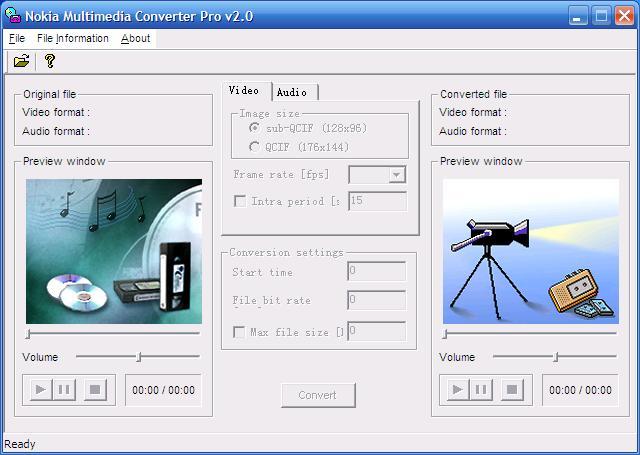This screenshot has height=455, width=640.
Task: Open the File menu
Action: click(x=16, y=38)
